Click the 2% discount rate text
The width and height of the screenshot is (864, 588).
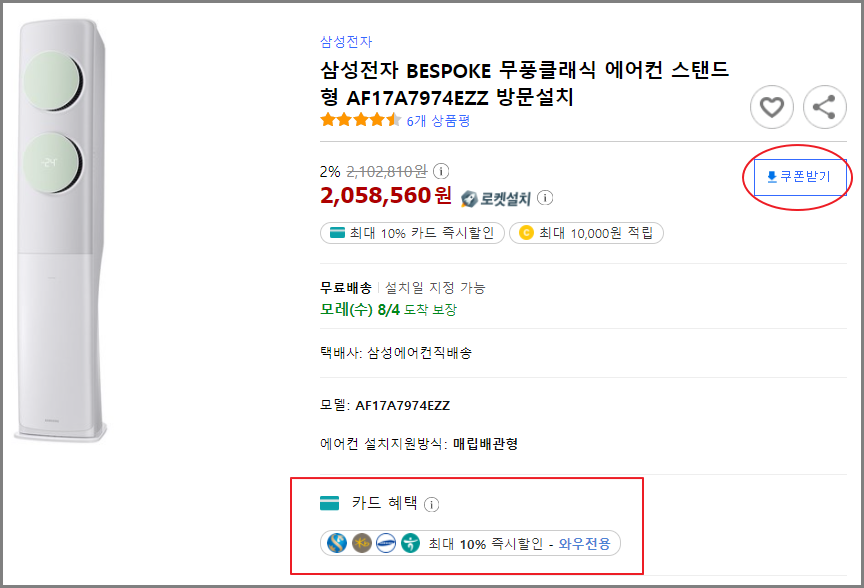point(330,172)
